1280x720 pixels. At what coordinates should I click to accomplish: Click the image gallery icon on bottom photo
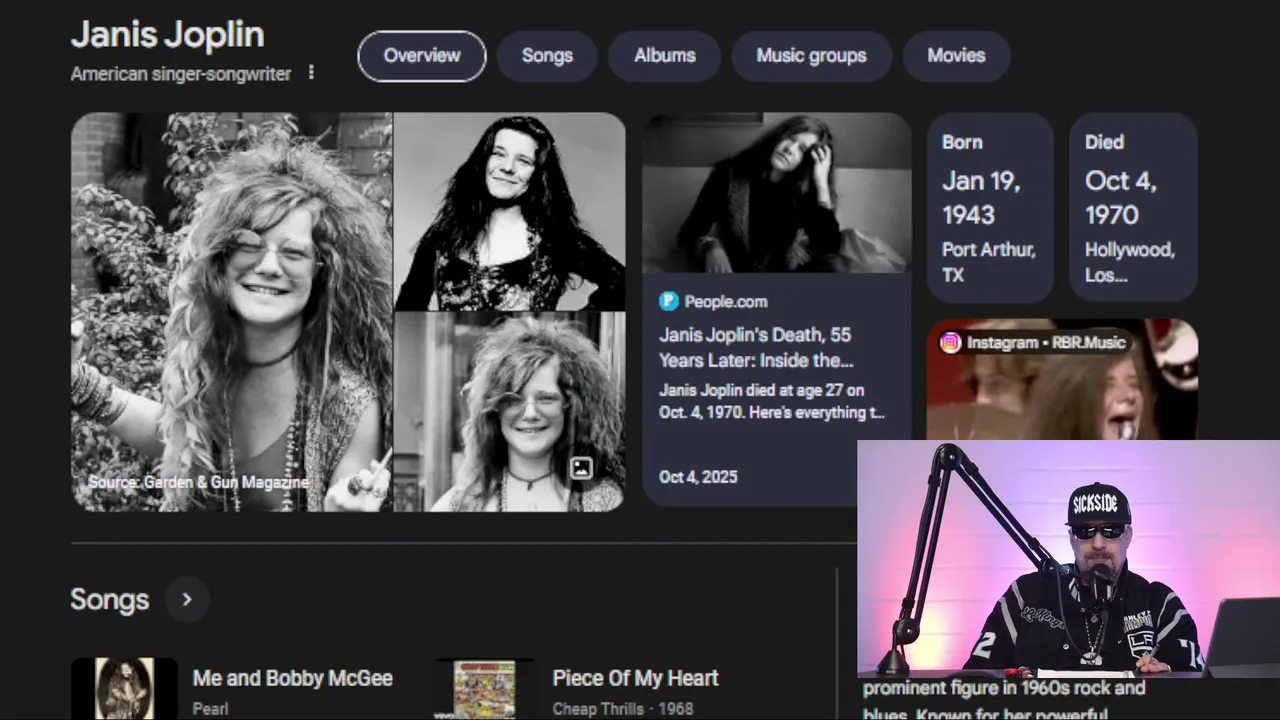[581, 468]
